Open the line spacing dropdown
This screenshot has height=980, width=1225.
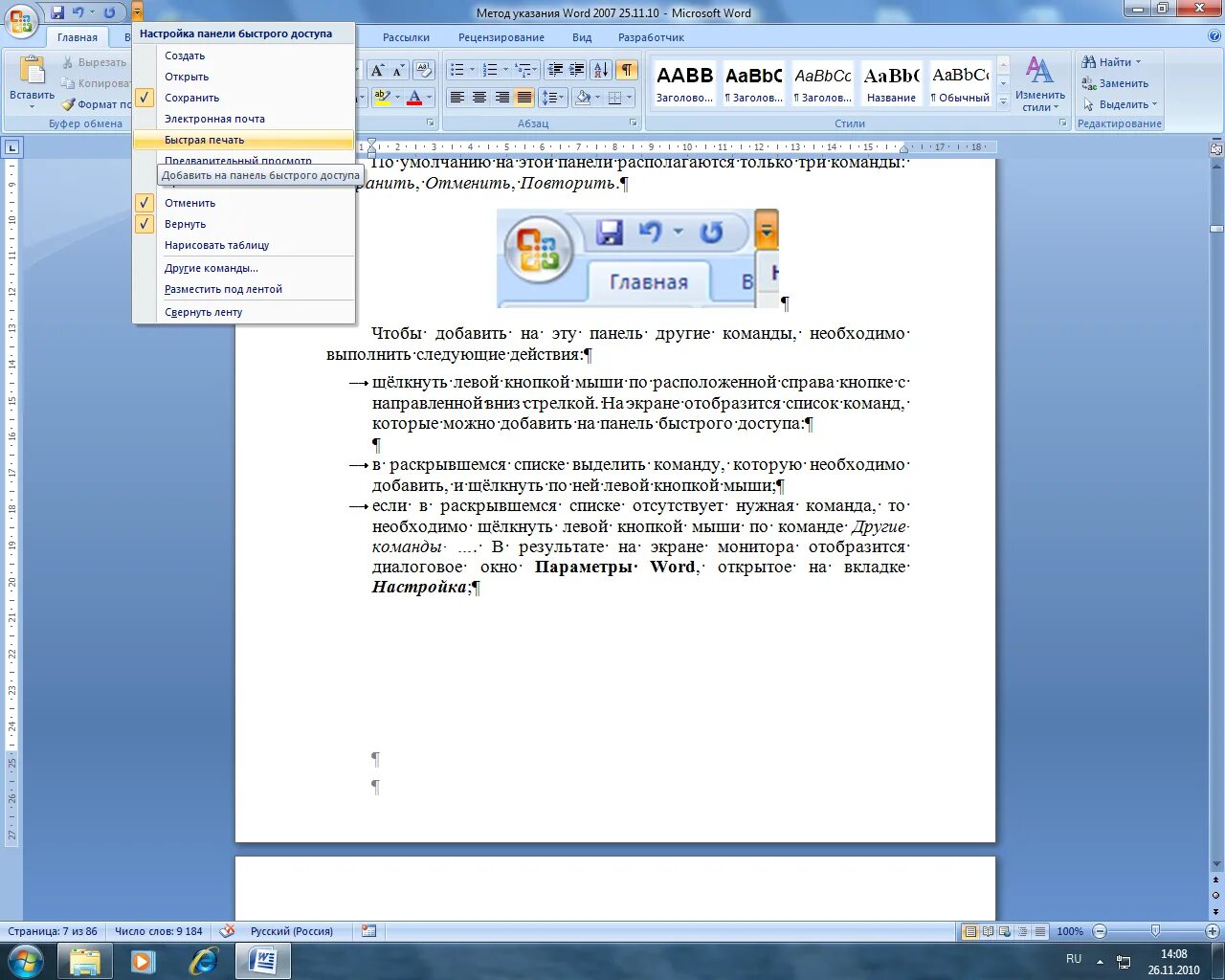coord(553,98)
